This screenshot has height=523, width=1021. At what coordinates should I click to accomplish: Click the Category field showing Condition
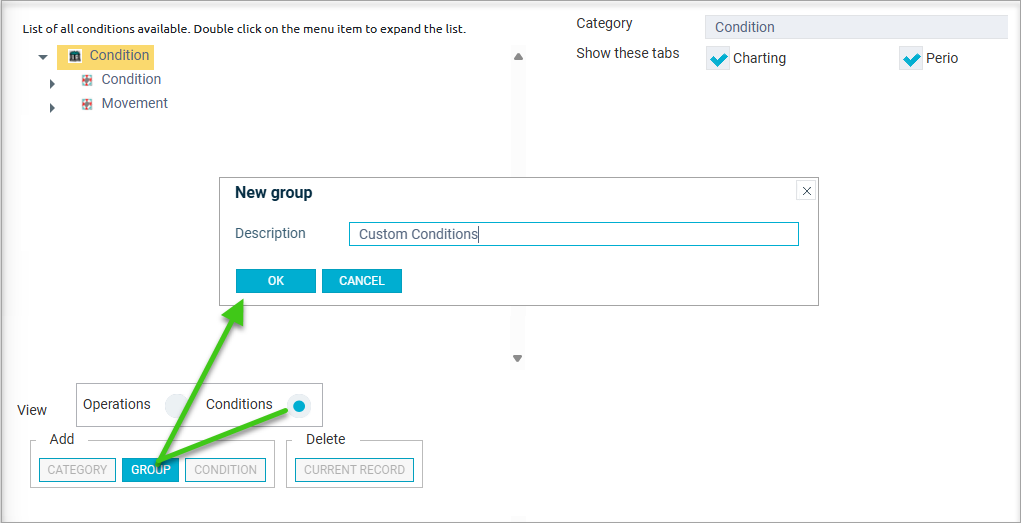856,27
